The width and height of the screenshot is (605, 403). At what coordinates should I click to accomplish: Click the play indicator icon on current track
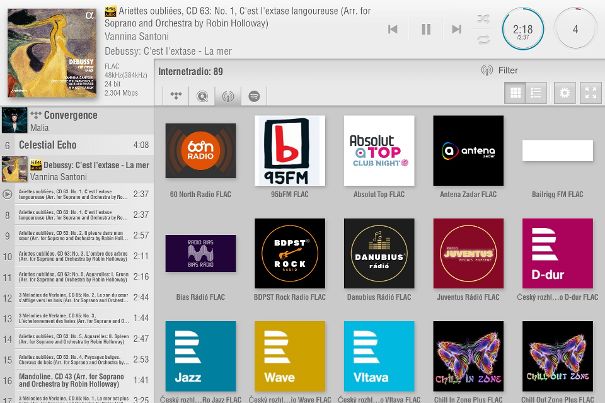pyautogui.click(x=7, y=194)
